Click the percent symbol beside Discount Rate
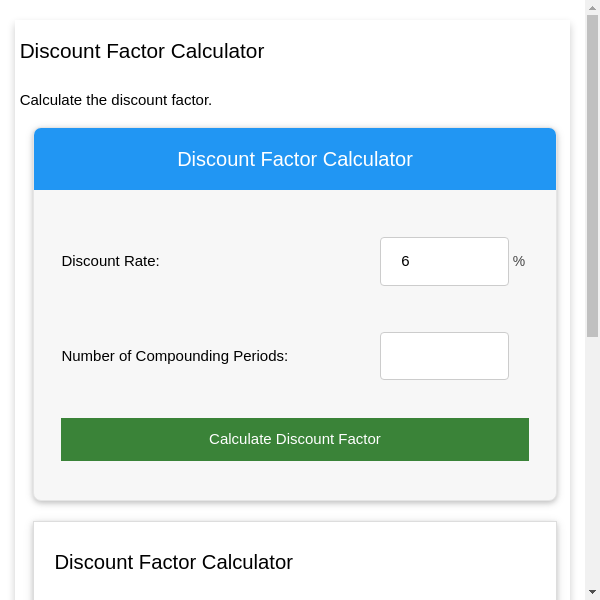 pyautogui.click(x=519, y=261)
